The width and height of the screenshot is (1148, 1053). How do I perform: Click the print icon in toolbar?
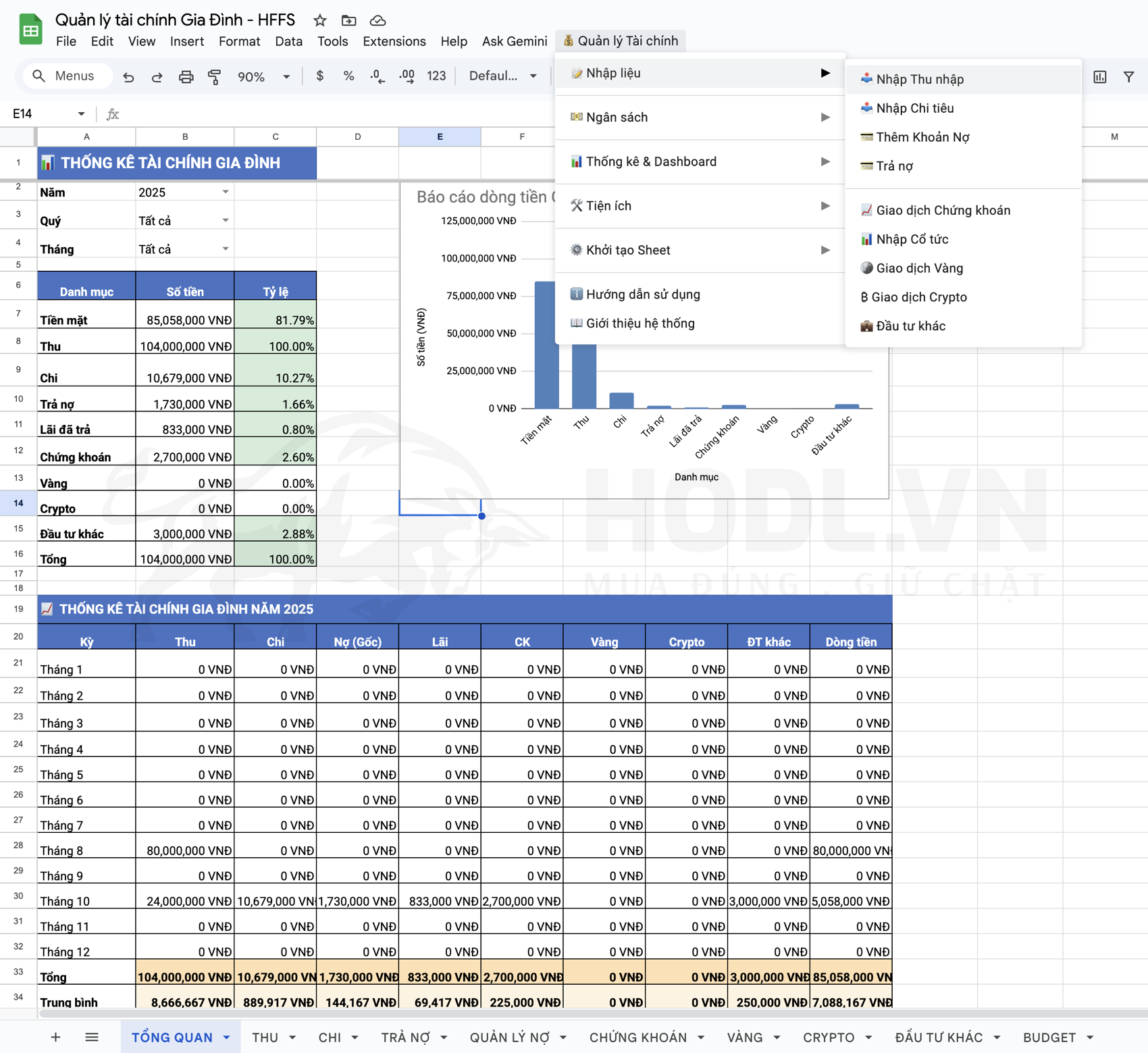[186, 77]
